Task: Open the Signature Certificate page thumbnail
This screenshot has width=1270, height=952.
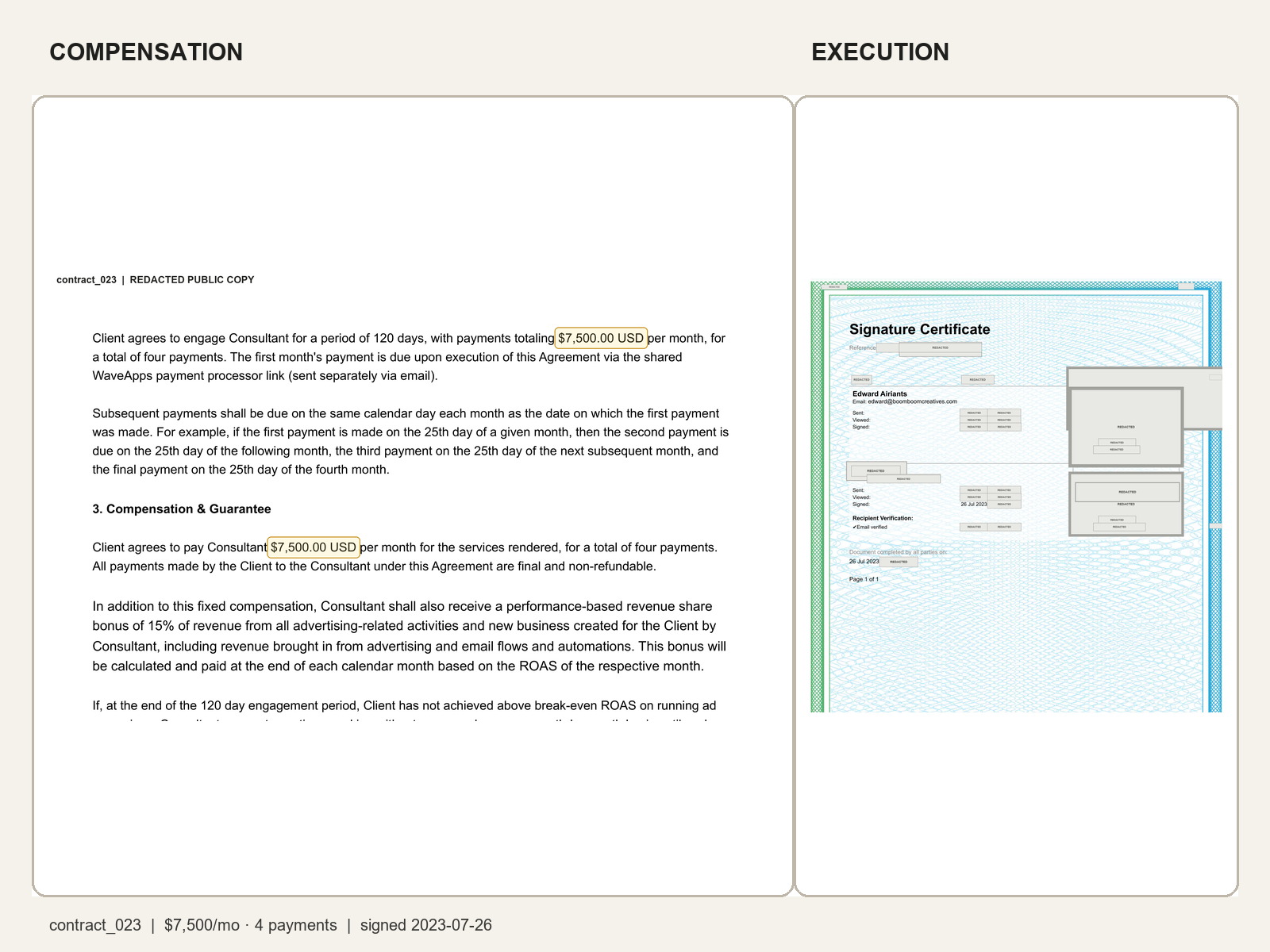Action: [x=1016, y=497]
